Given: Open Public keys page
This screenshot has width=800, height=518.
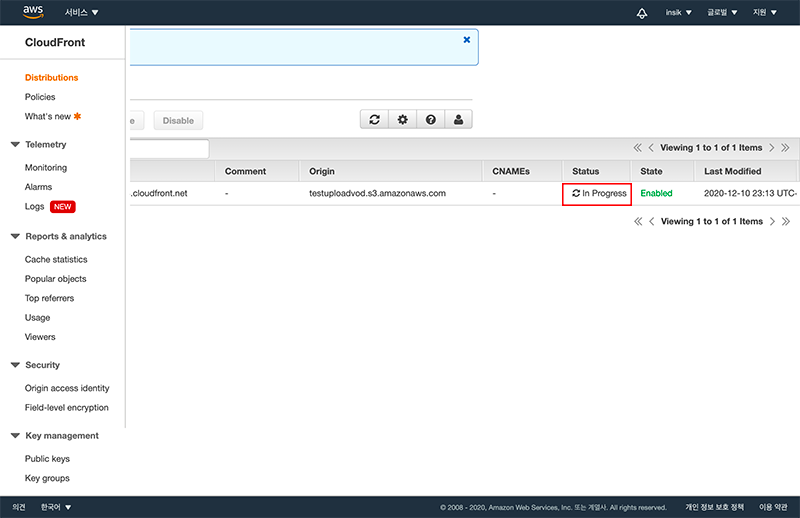Looking at the screenshot, I should pyautogui.click(x=47, y=458).
